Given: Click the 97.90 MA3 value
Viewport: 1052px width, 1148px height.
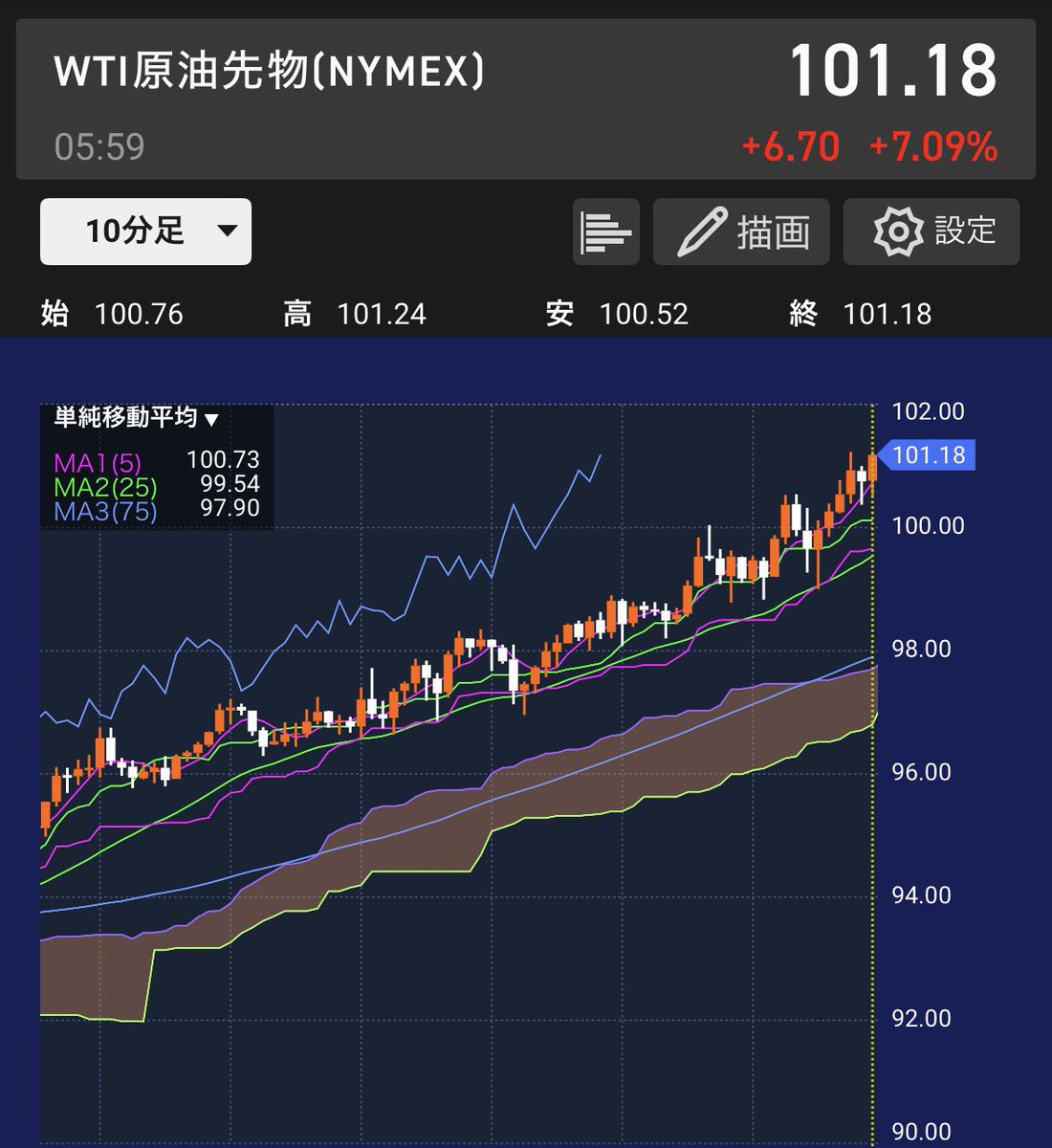Looking at the screenshot, I should pyautogui.click(x=230, y=508).
